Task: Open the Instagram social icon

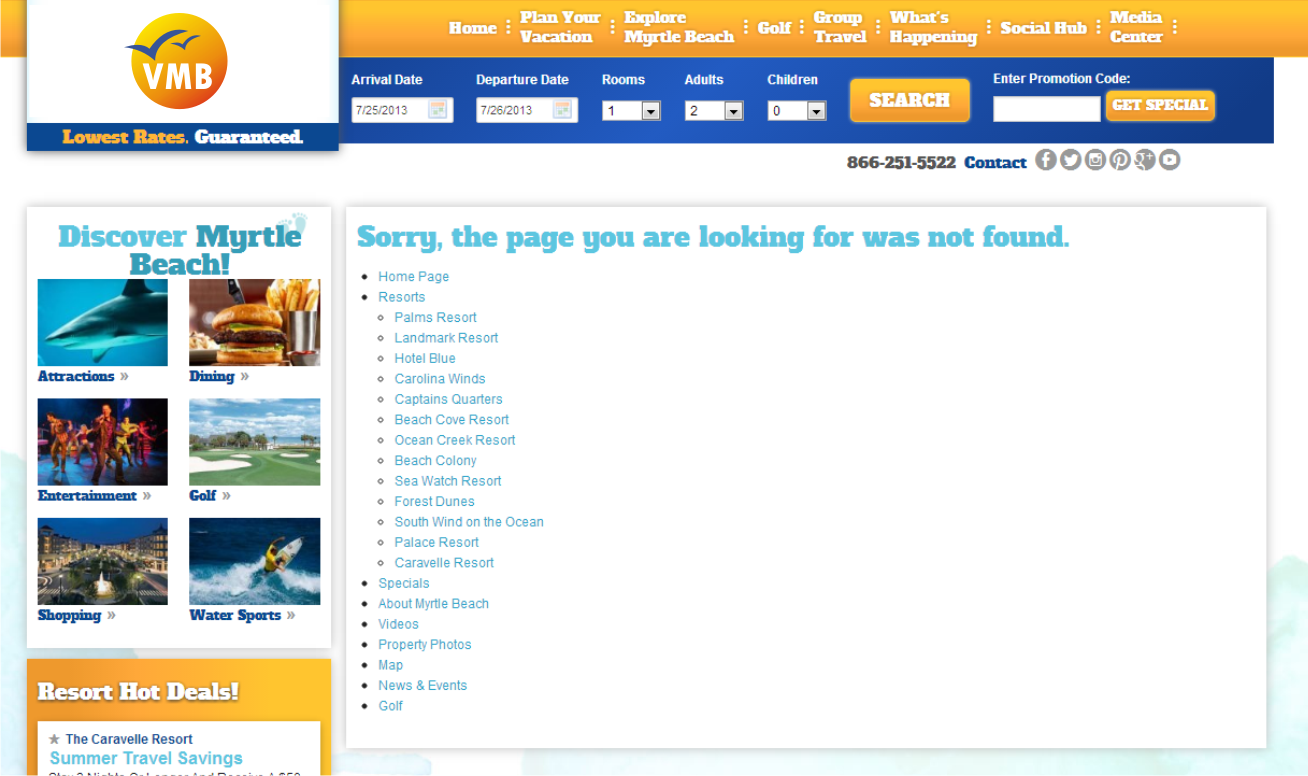Action: (1095, 160)
